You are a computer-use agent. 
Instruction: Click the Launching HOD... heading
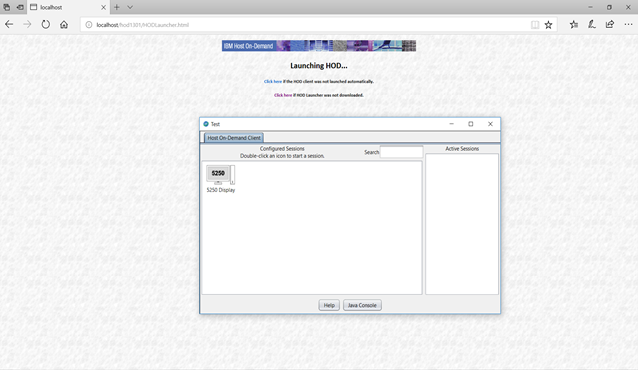pyautogui.click(x=319, y=66)
